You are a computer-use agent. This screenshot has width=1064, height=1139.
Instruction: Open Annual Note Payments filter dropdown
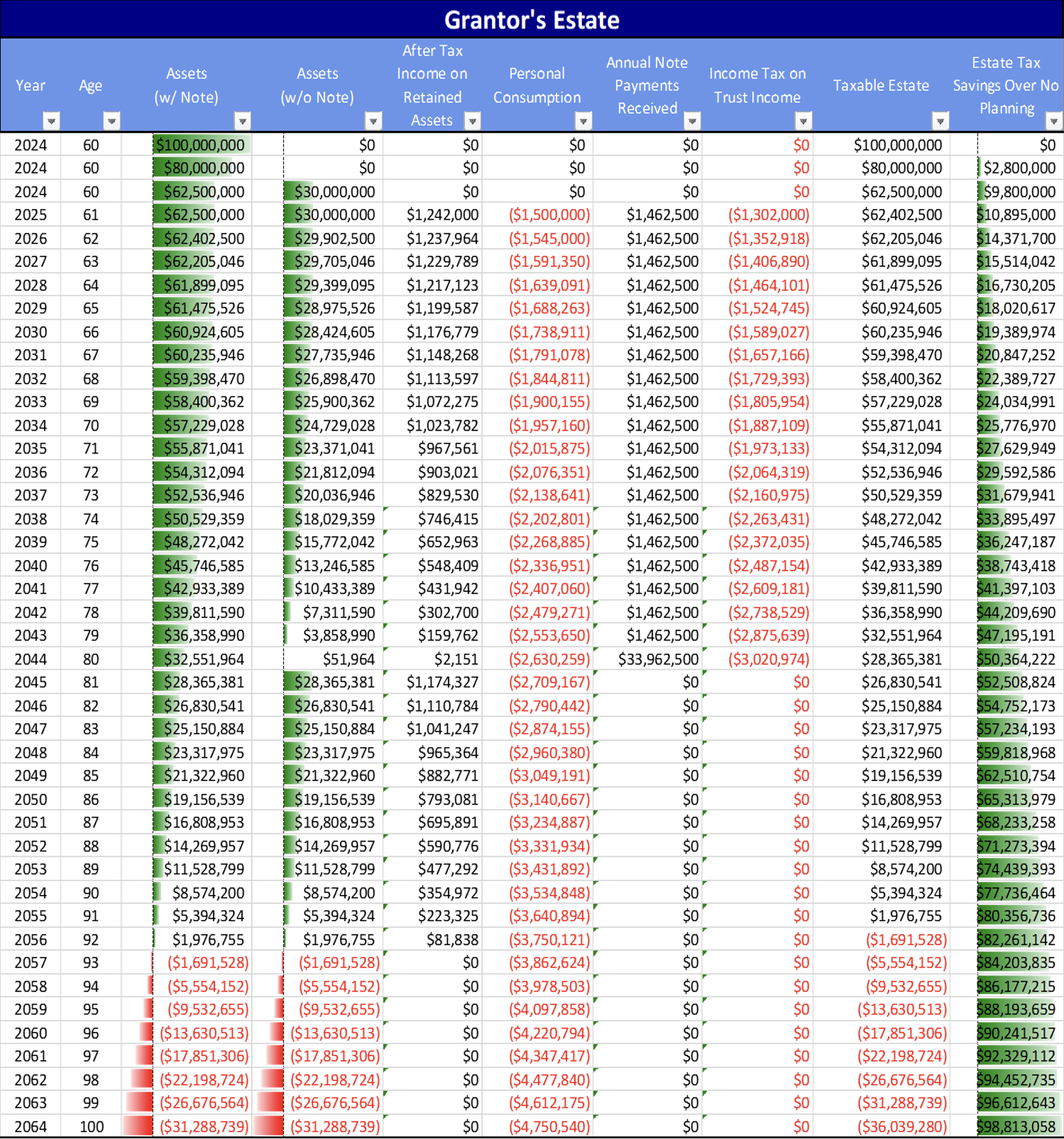pyautogui.click(x=692, y=121)
